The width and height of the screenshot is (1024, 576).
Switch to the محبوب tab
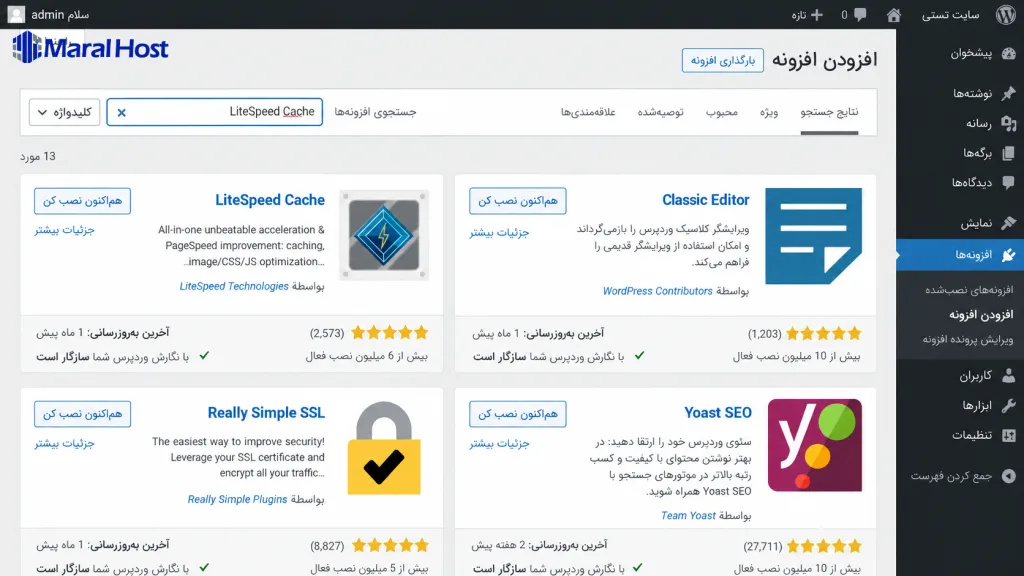pos(722,112)
